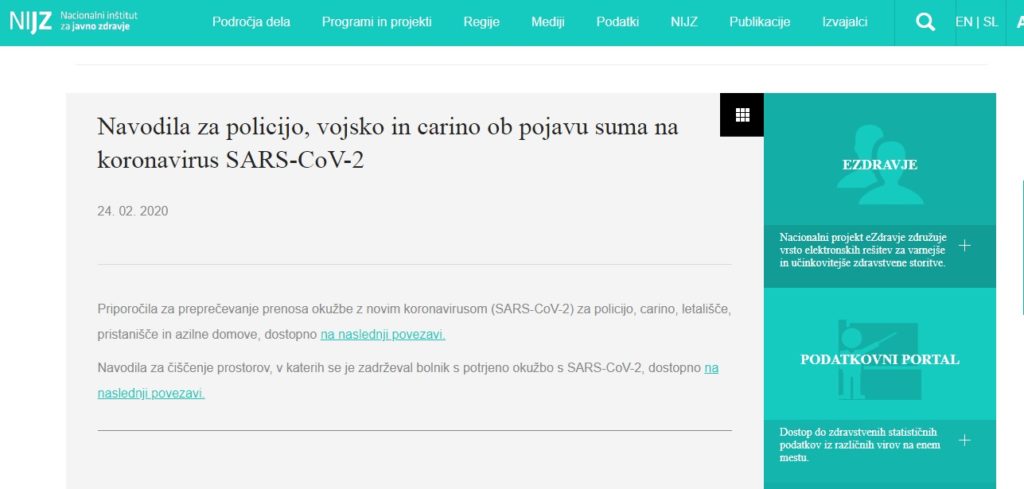Open the PODATKOVNI PORTAL tile
The image size is (1024, 489).
879,359
